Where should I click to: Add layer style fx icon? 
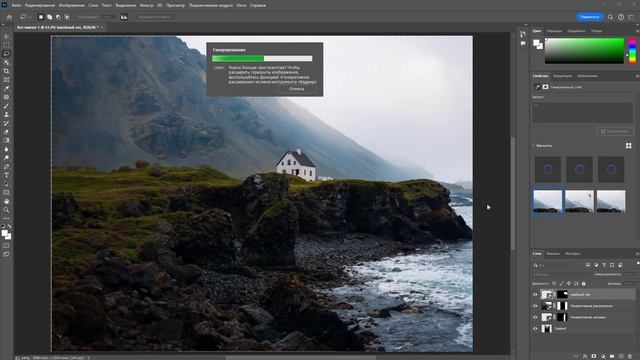coord(585,356)
